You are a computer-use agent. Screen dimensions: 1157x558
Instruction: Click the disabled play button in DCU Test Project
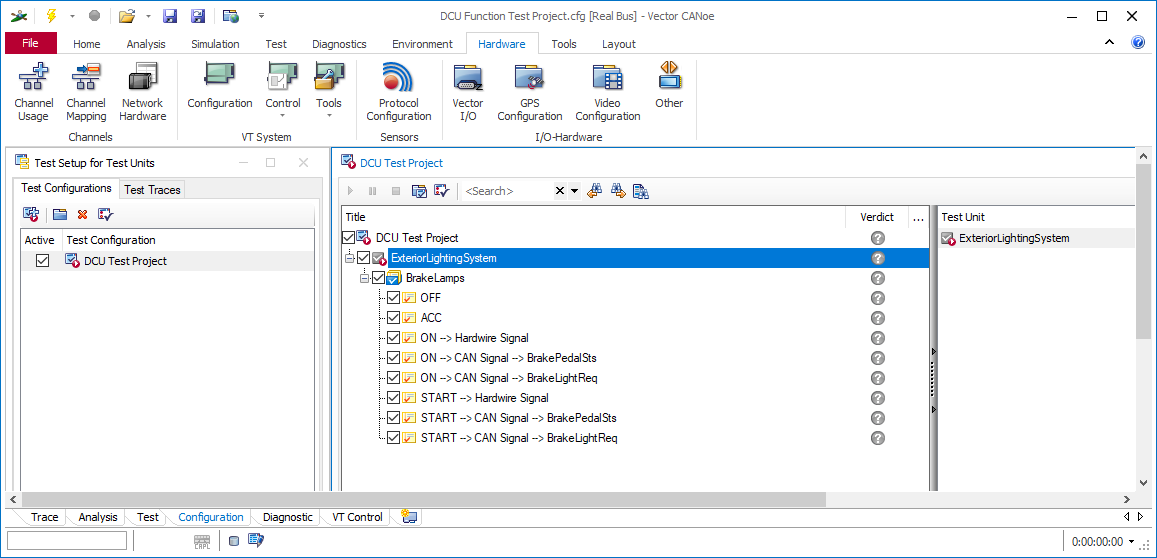pos(350,191)
